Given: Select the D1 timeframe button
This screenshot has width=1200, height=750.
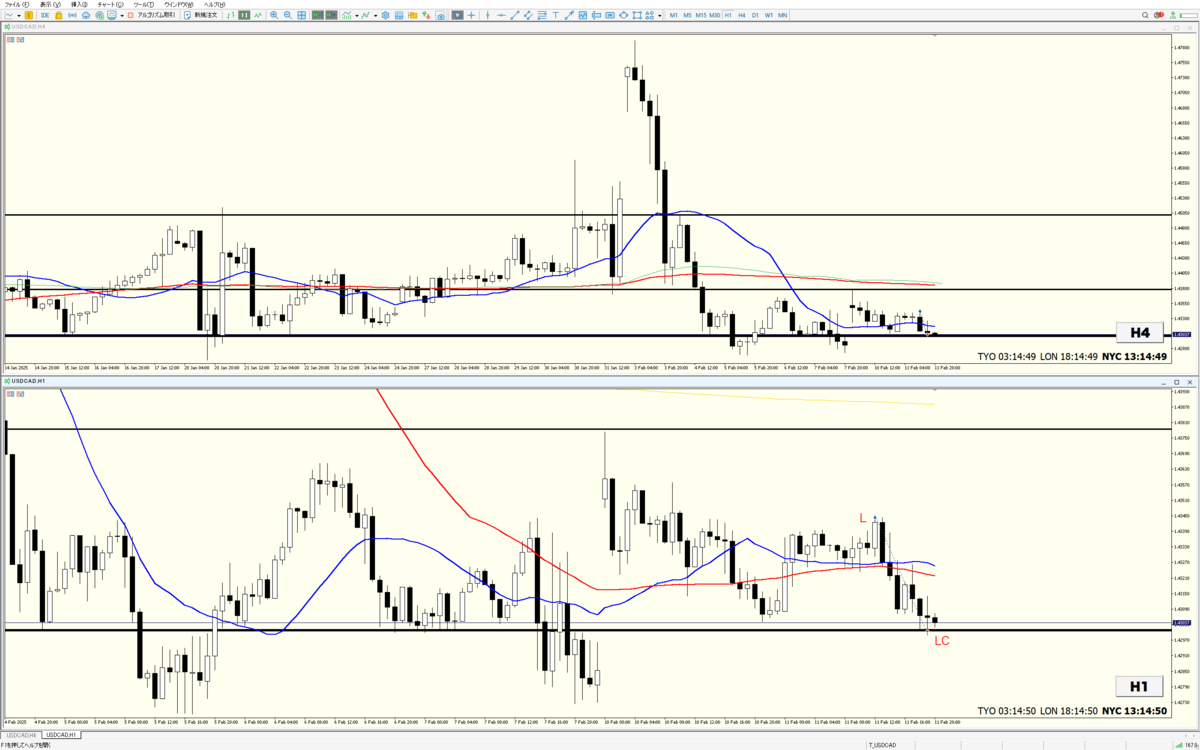Looking at the screenshot, I should coord(755,15).
